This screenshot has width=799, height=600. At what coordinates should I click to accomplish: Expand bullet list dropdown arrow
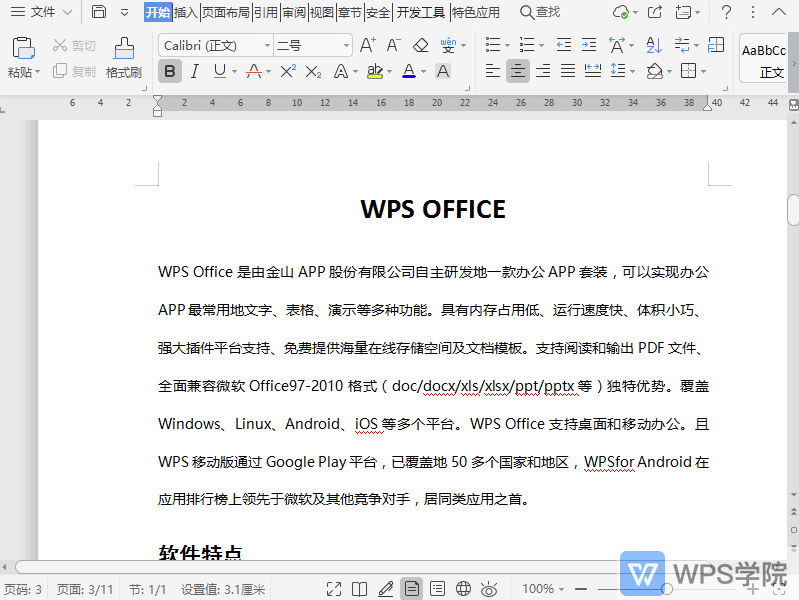coord(508,46)
